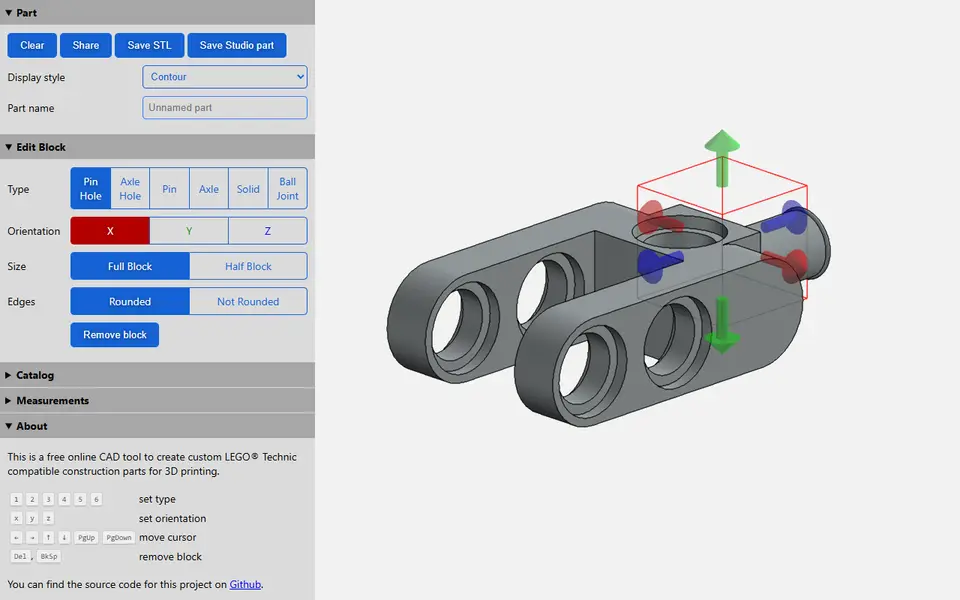Click the '5' key icon for set type
The height and width of the screenshot is (600, 960).
[x=80, y=499]
